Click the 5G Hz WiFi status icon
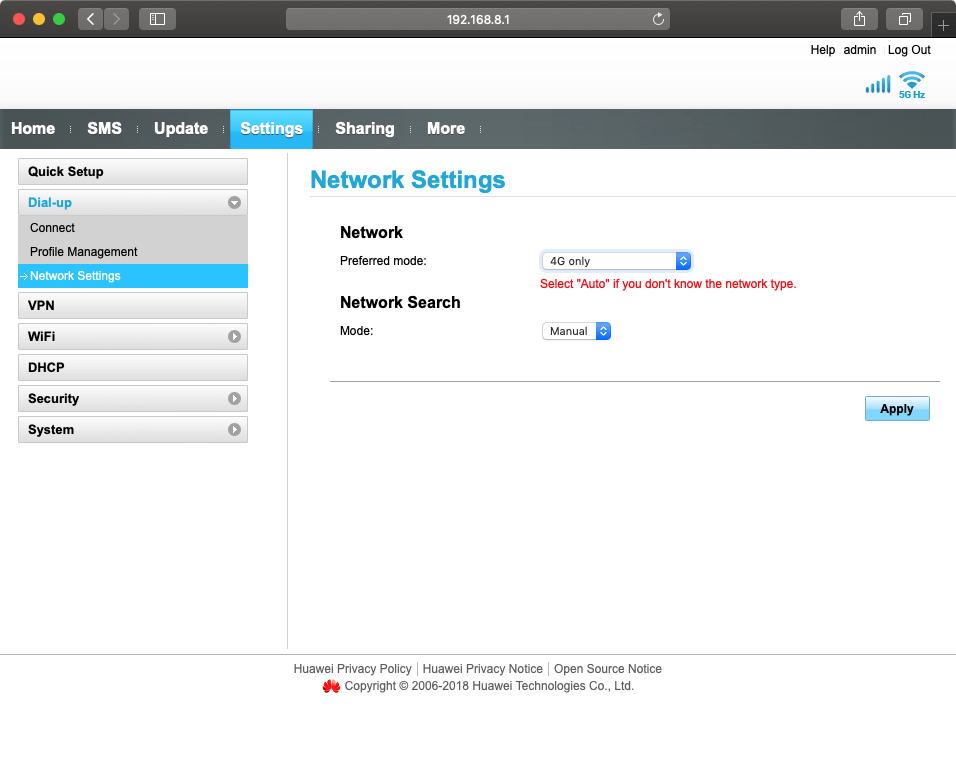Screen dimensions: 956x777 click(x=911, y=84)
